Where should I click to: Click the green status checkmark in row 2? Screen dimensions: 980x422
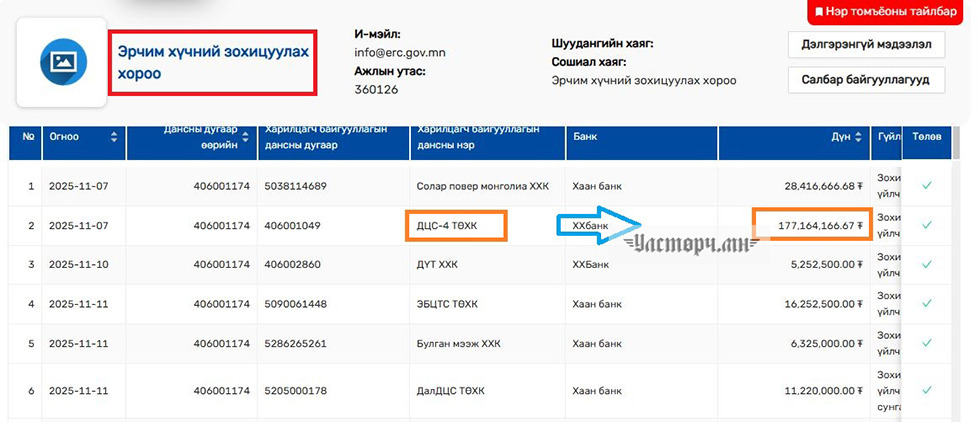926,226
